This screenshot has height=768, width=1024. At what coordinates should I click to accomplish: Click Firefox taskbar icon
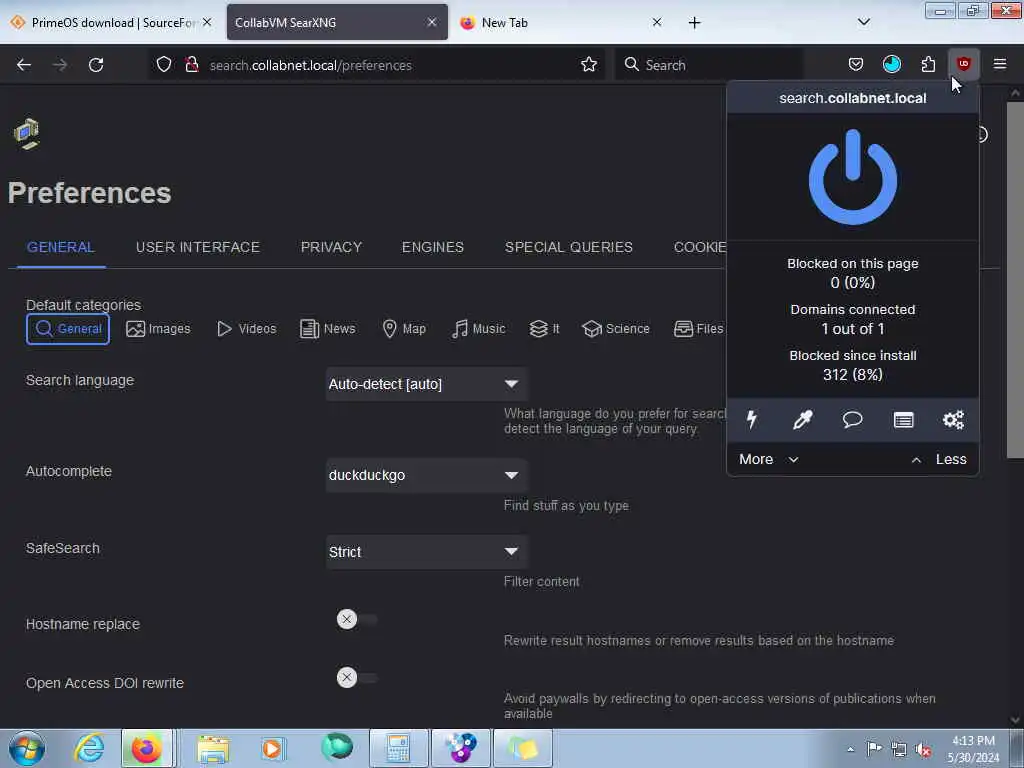click(146, 748)
